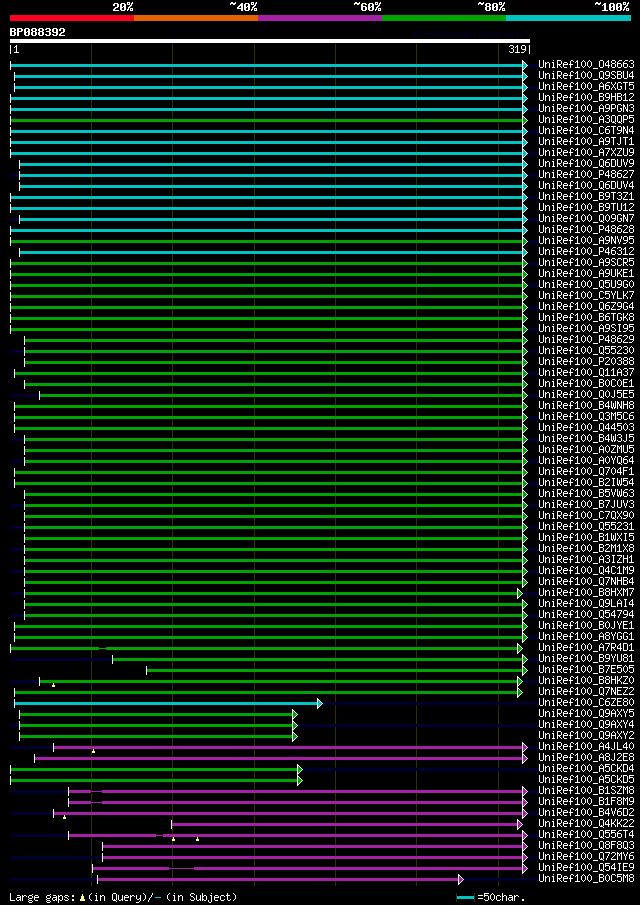
Task: Select the UniRef100_C7QX90 label
Action: tap(586, 515)
